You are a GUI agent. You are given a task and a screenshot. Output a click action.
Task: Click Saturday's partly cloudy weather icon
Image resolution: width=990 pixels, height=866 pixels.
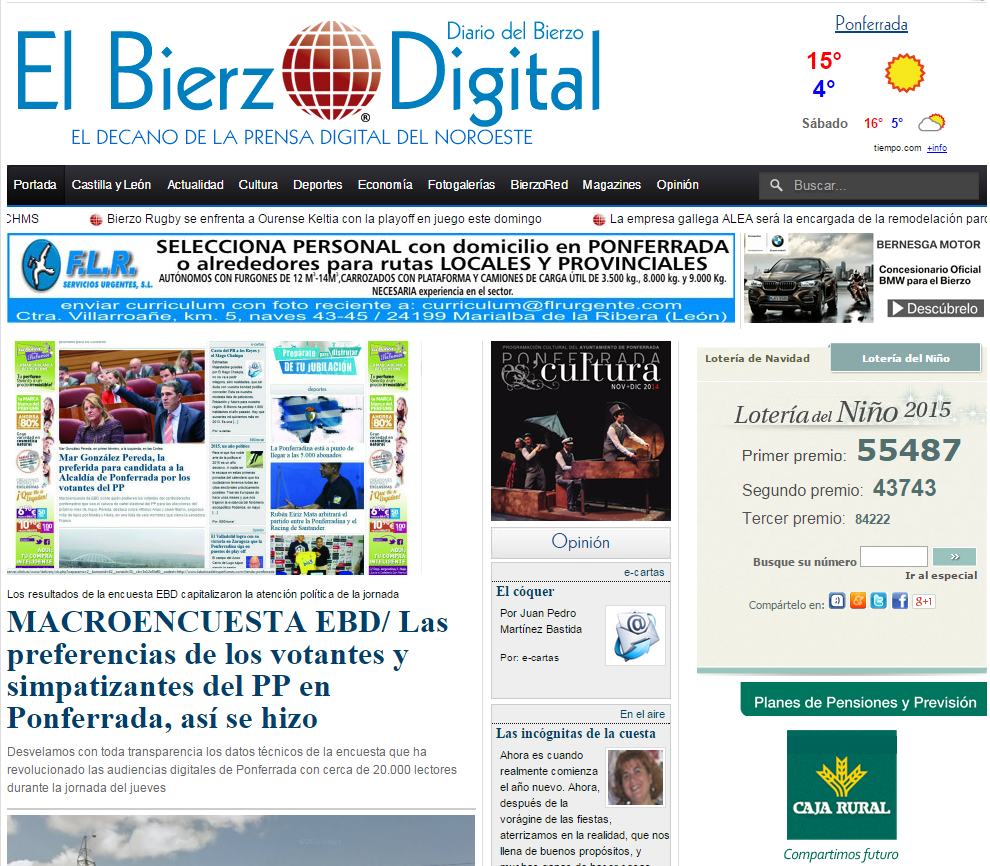[x=931, y=122]
